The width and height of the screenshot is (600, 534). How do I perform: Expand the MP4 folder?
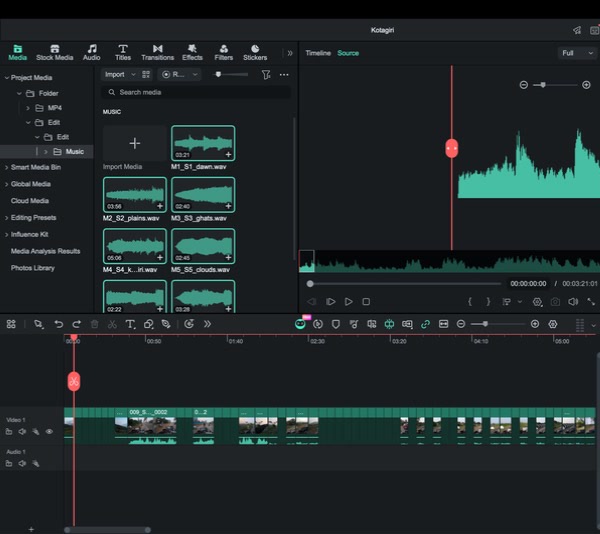(x=28, y=108)
